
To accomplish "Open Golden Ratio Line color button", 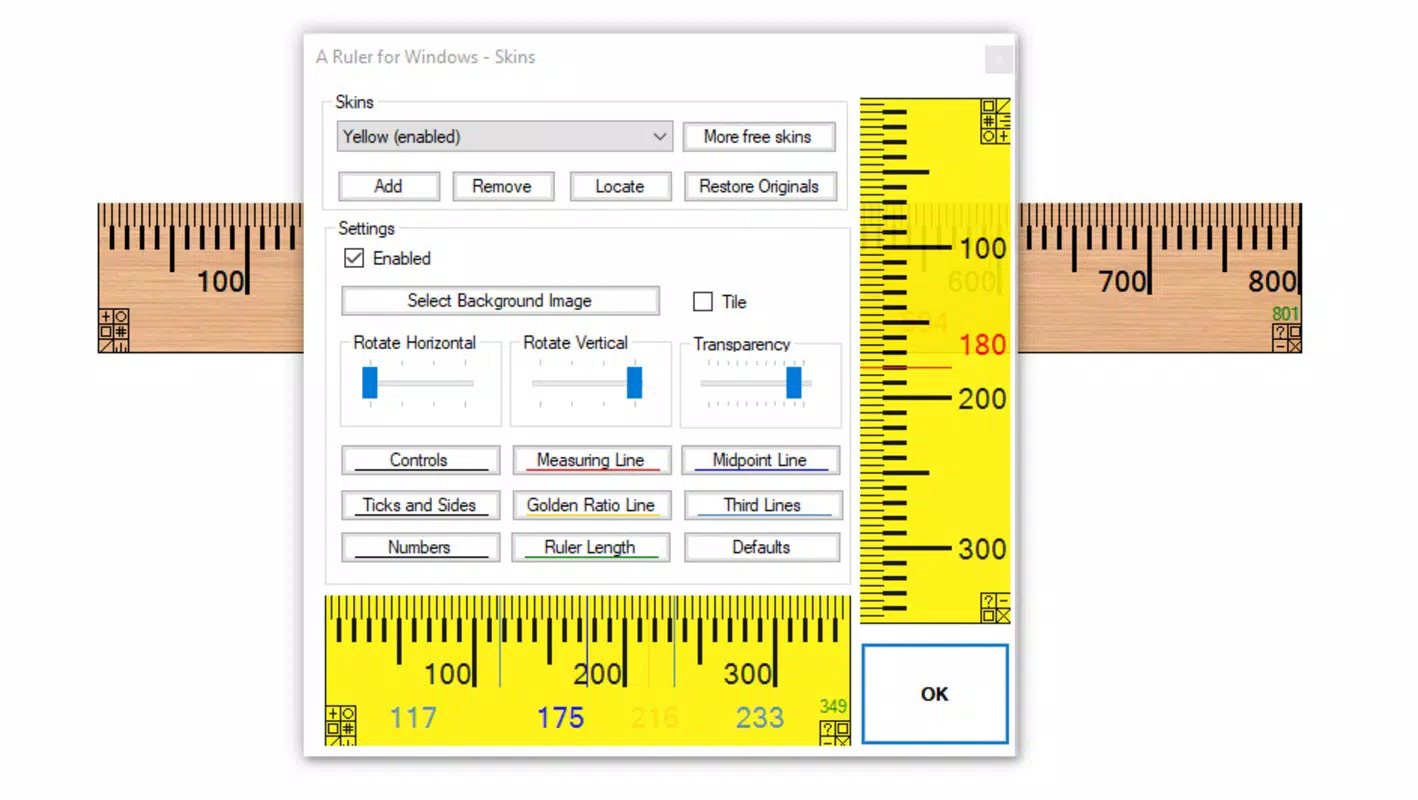I will pos(591,505).
